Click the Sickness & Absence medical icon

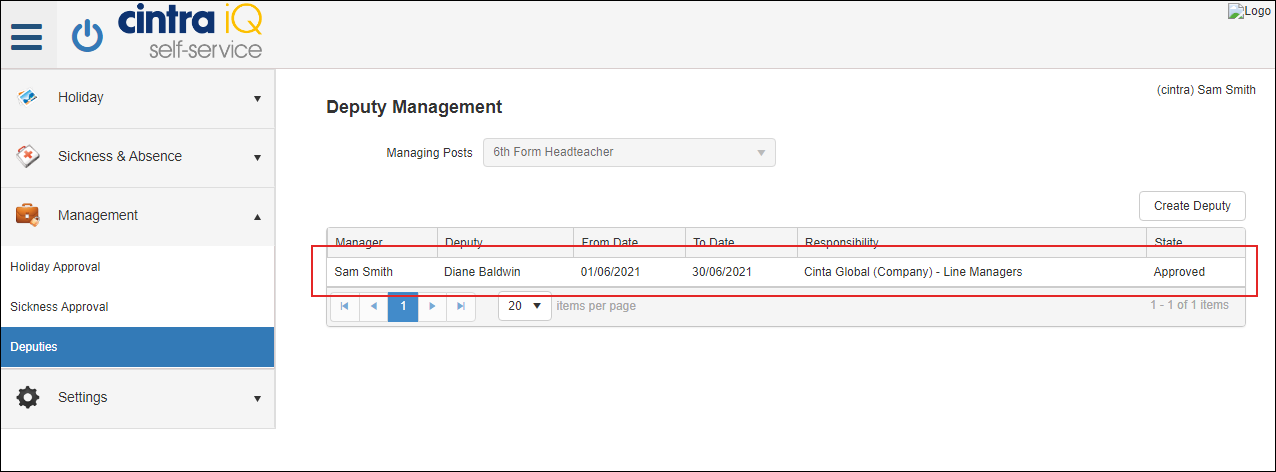click(28, 156)
